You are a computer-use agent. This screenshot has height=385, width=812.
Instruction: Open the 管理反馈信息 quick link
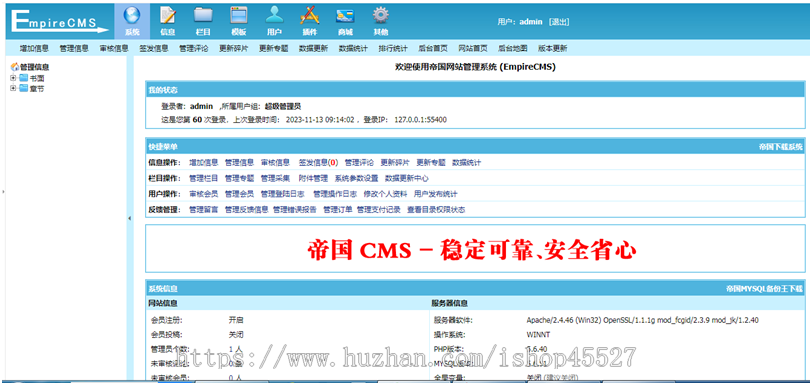(x=246, y=210)
